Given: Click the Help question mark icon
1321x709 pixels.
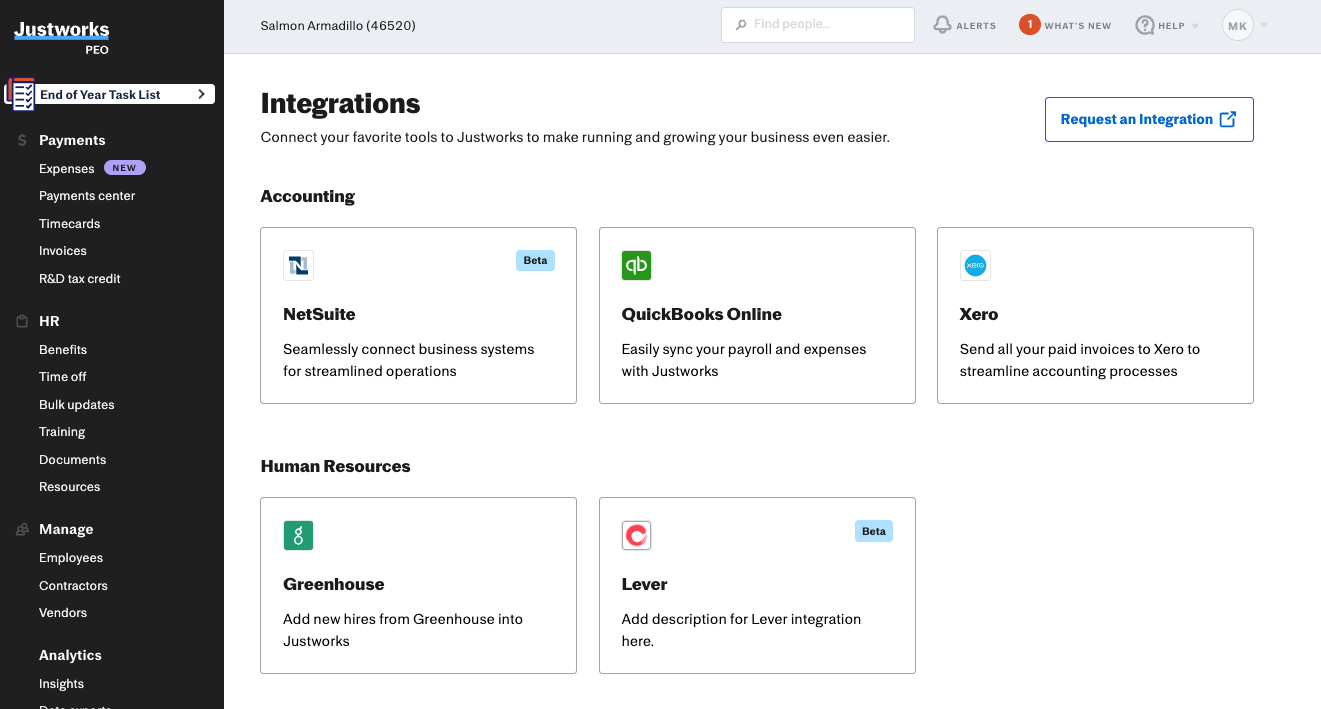Looking at the screenshot, I should 1145,25.
